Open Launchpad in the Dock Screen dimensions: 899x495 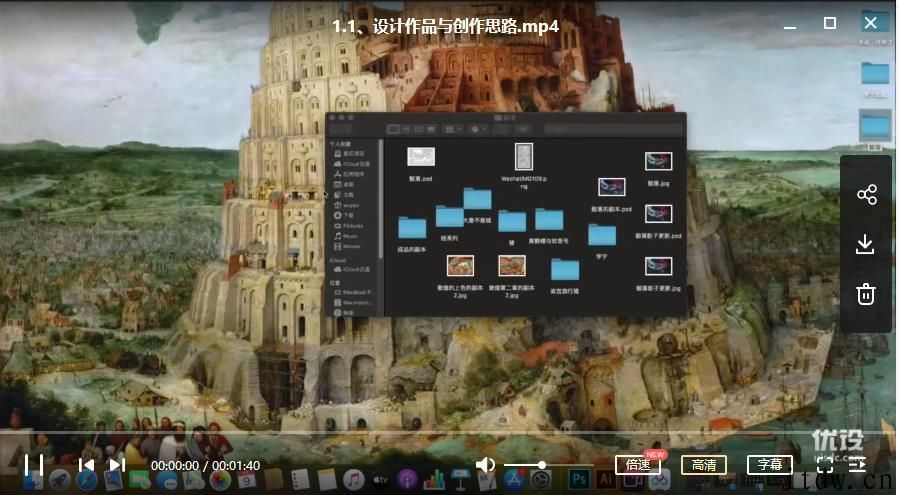pos(60,480)
